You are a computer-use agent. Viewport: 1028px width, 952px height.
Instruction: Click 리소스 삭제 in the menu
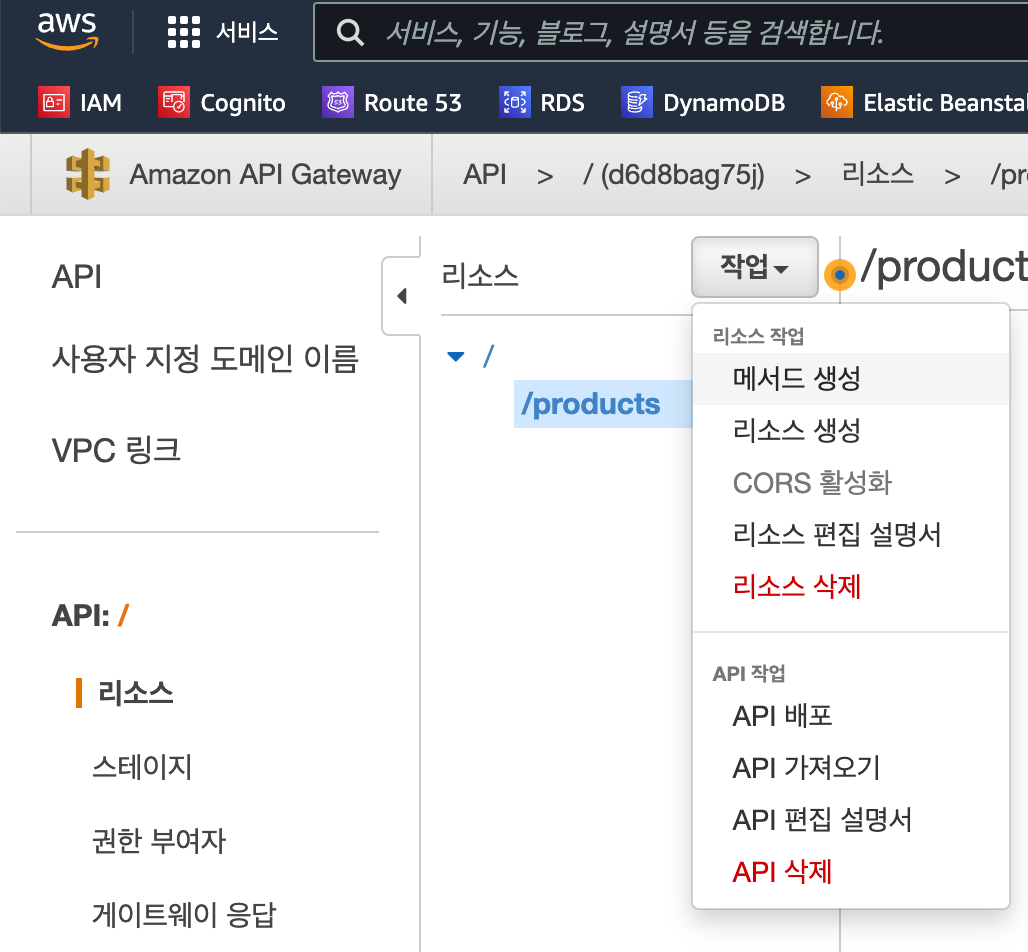click(850, 587)
